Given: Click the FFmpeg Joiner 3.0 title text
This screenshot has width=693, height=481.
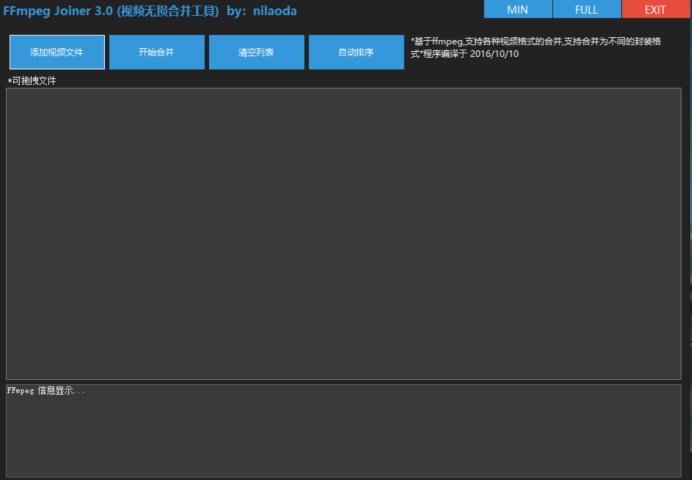Looking at the screenshot, I should [x=150, y=11].
